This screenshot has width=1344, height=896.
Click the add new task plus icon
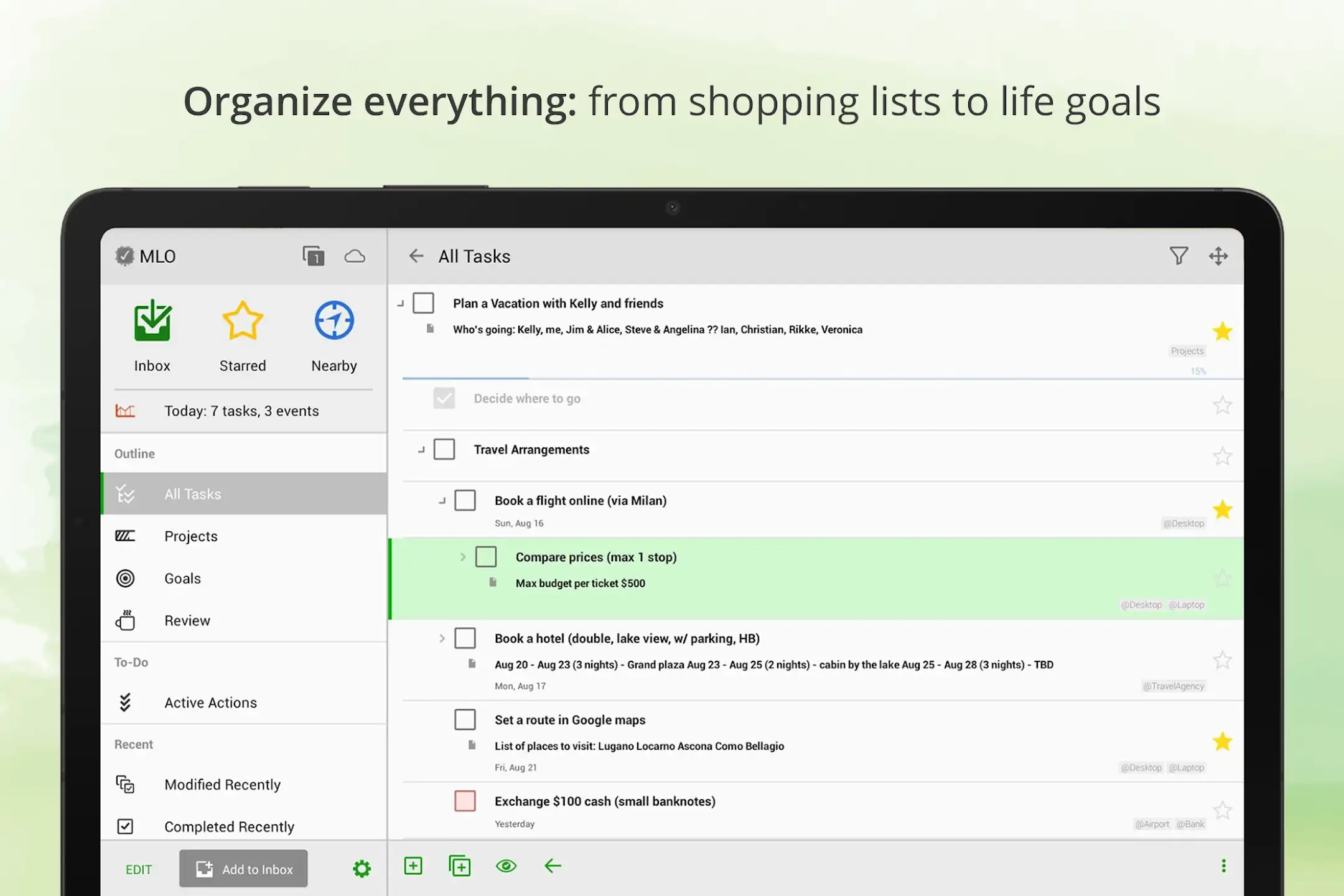413,866
